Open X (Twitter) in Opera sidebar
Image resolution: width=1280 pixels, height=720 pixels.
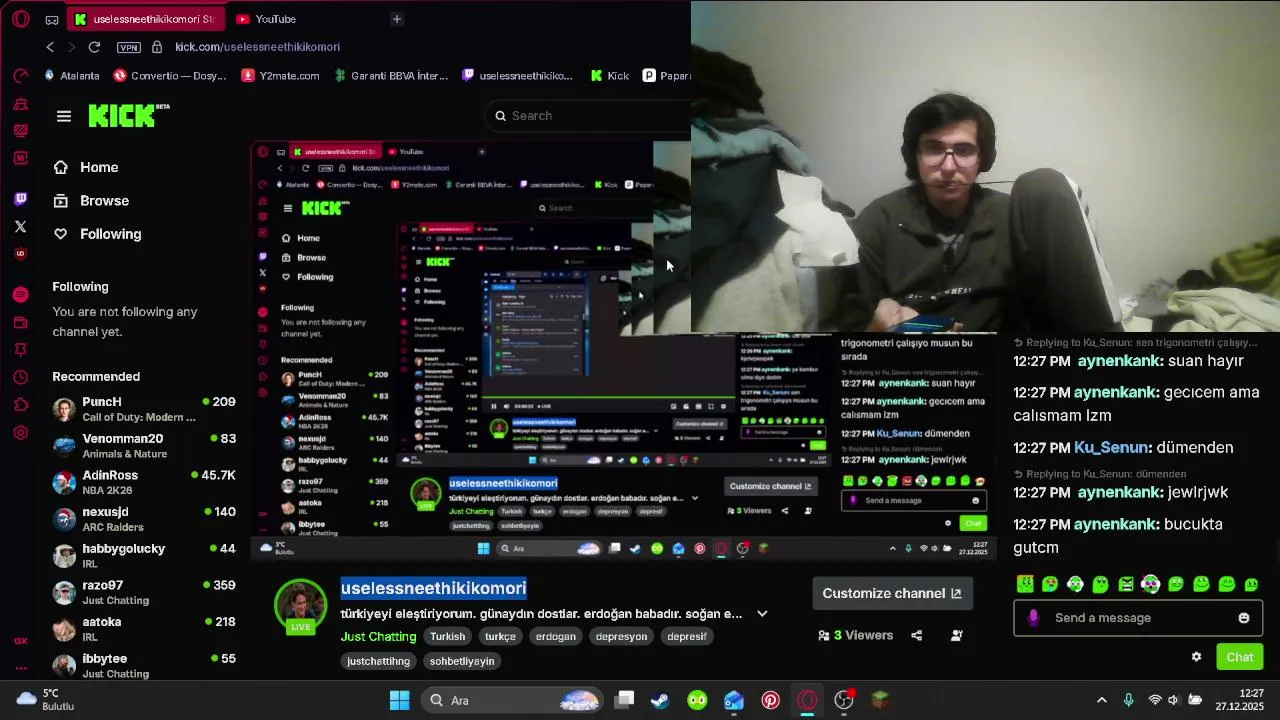tap(21, 227)
